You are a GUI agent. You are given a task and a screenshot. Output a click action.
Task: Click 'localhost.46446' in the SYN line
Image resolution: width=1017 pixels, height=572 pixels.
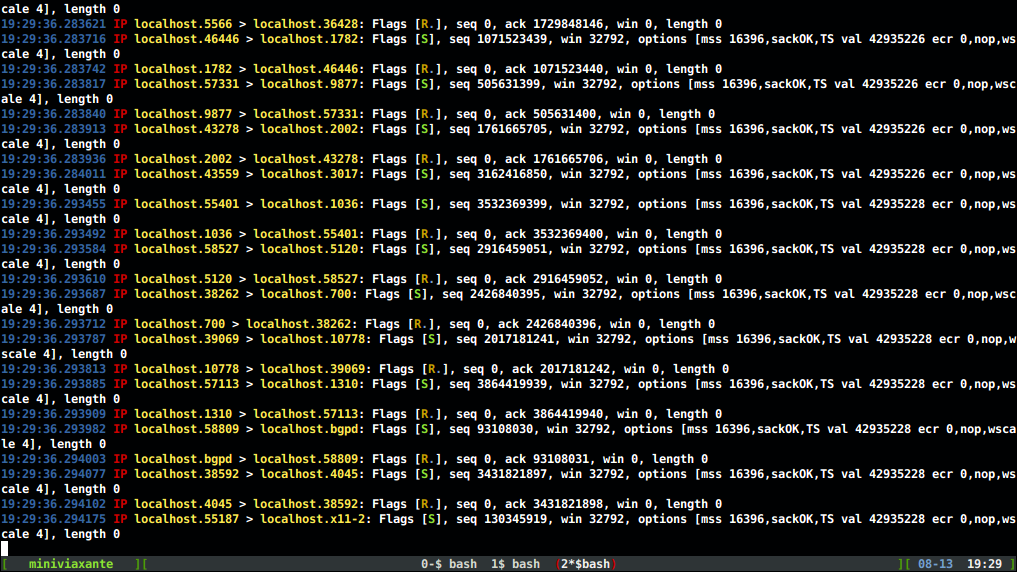click(x=187, y=39)
